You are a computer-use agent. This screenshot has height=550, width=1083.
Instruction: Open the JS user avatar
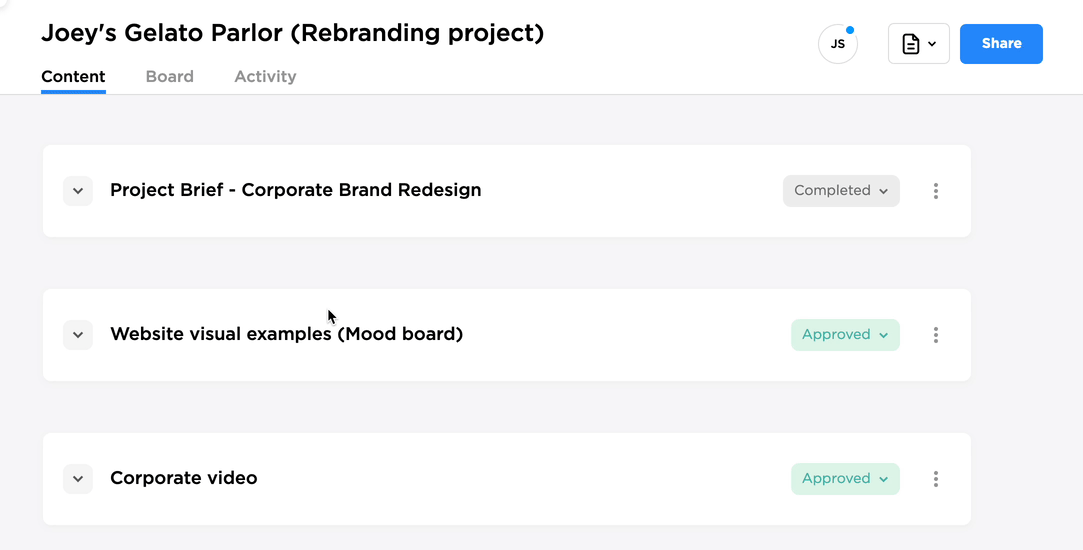click(x=838, y=44)
